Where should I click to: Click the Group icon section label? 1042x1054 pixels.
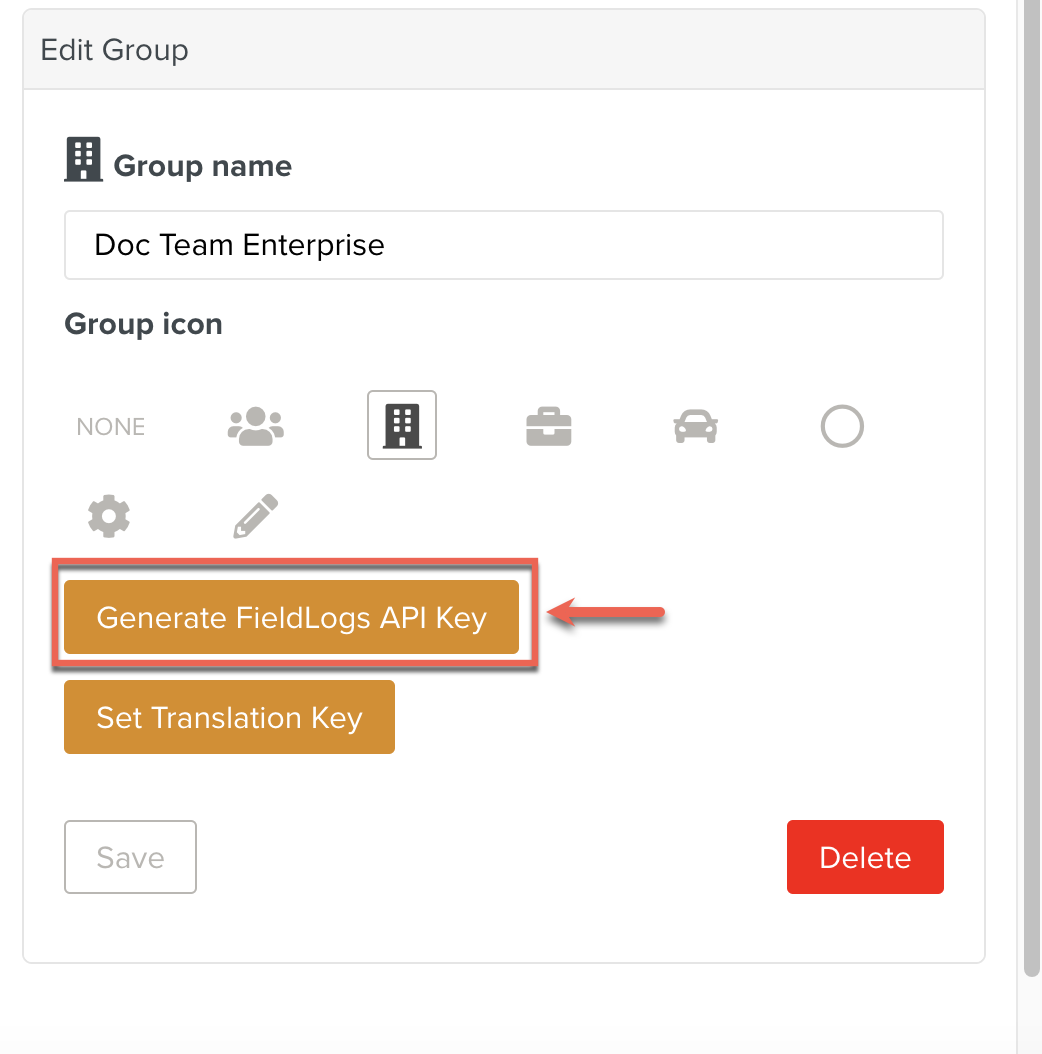tap(143, 324)
